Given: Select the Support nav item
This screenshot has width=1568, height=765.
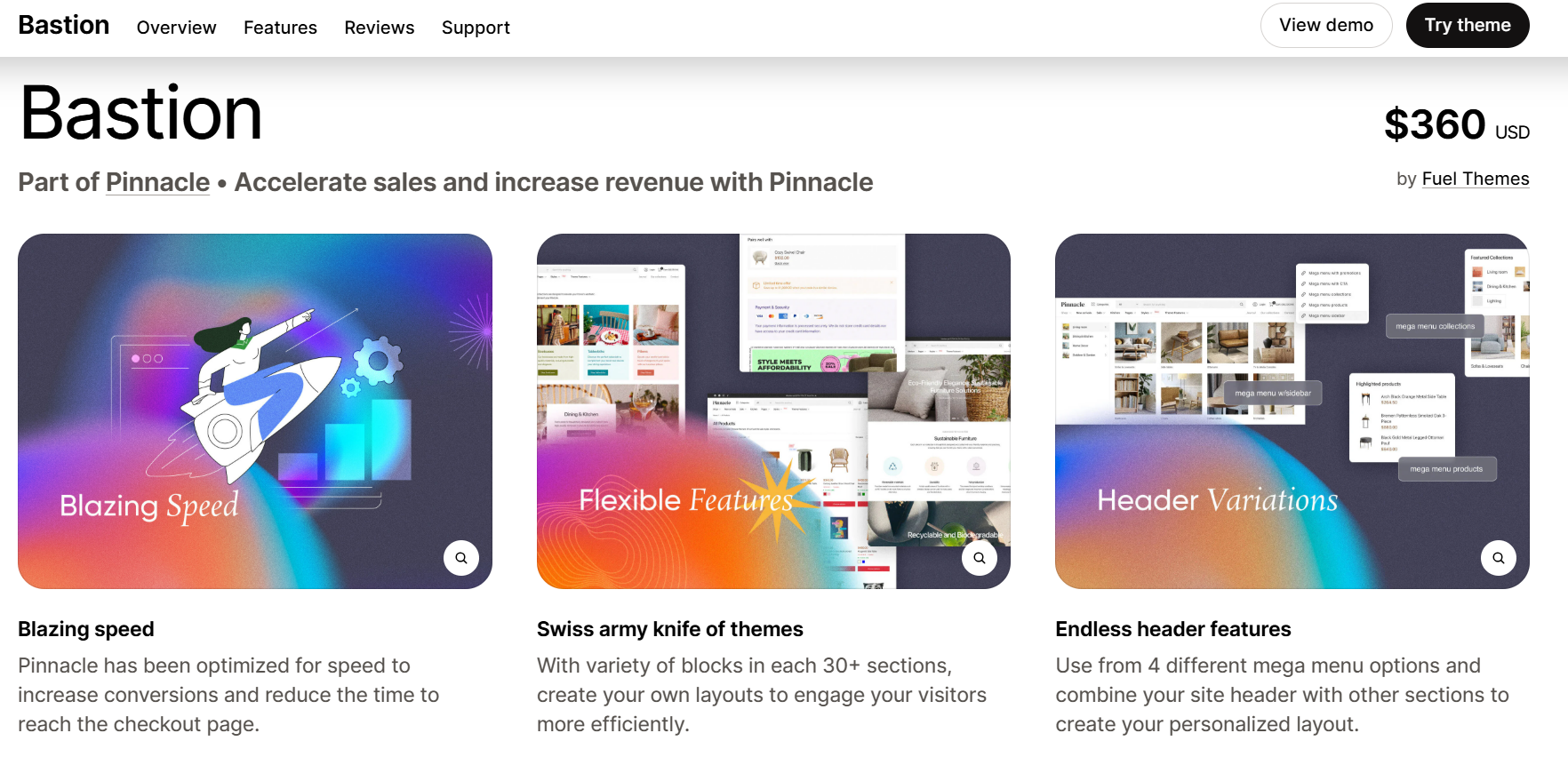Looking at the screenshot, I should tap(476, 28).
